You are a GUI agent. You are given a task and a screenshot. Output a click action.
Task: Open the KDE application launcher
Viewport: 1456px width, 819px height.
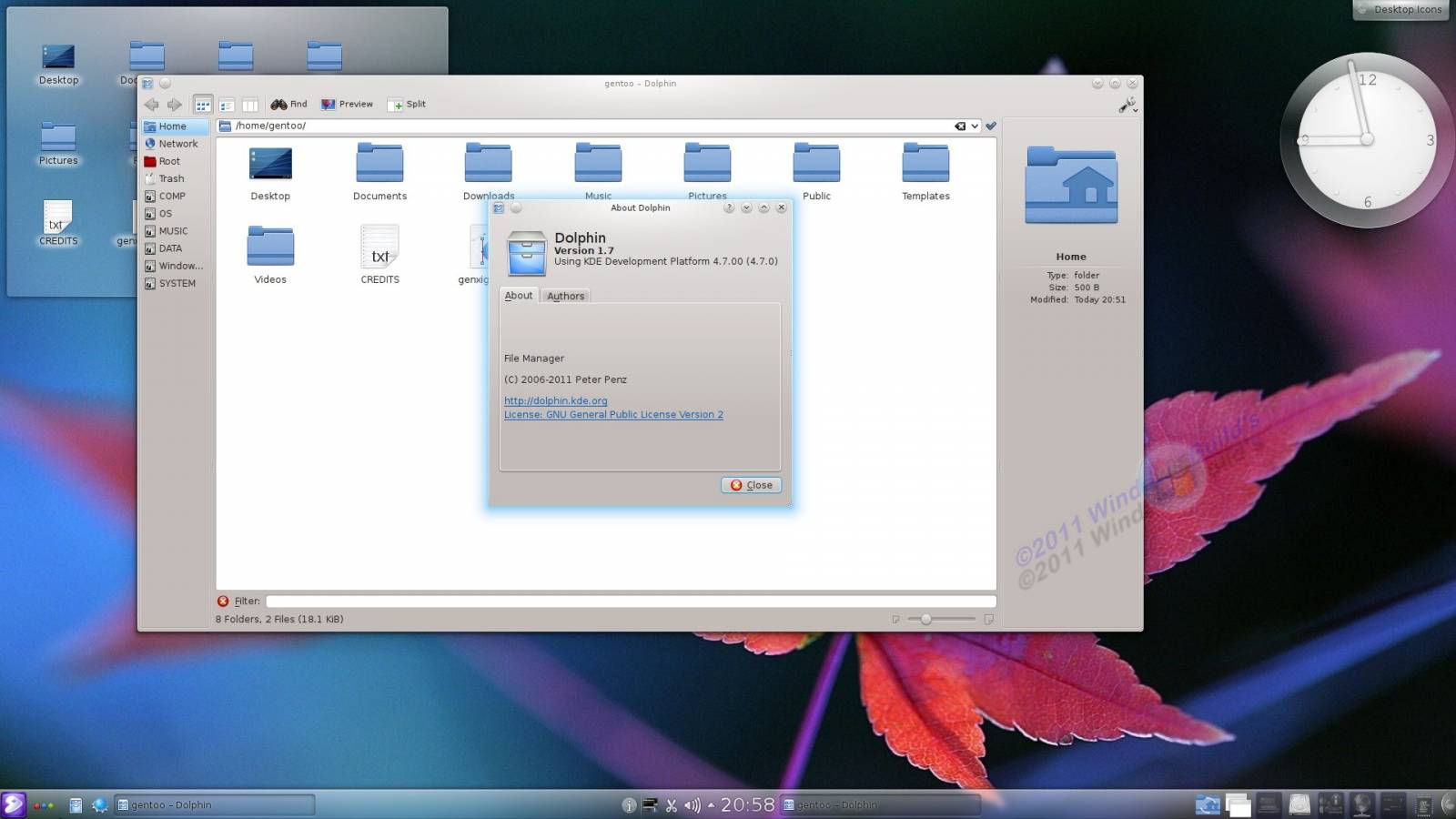(13, 804)
